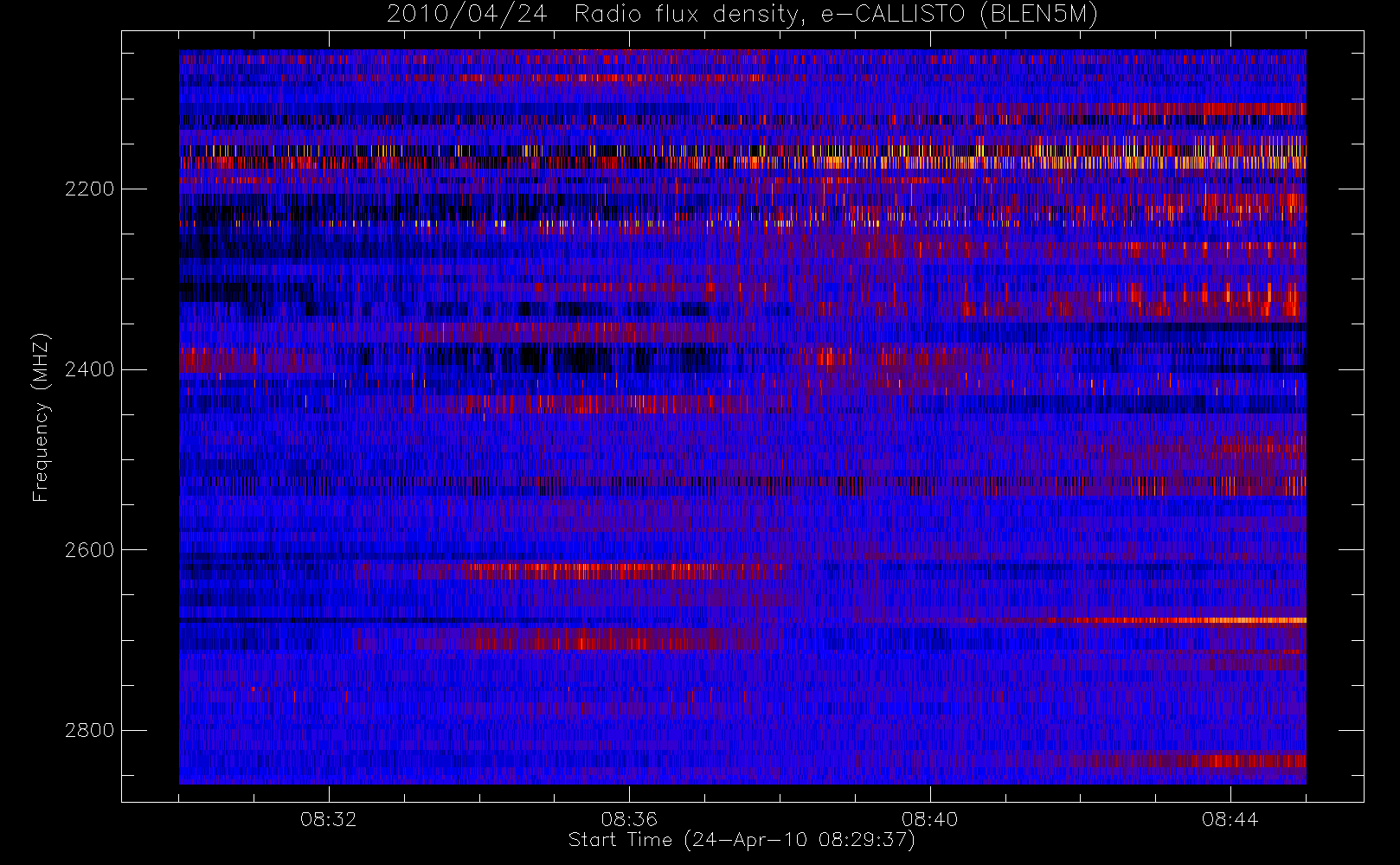Click the 'Start Time (24-Apr-10 08:29:37)' axis label
1400x865 pixels.
[742, 840]
